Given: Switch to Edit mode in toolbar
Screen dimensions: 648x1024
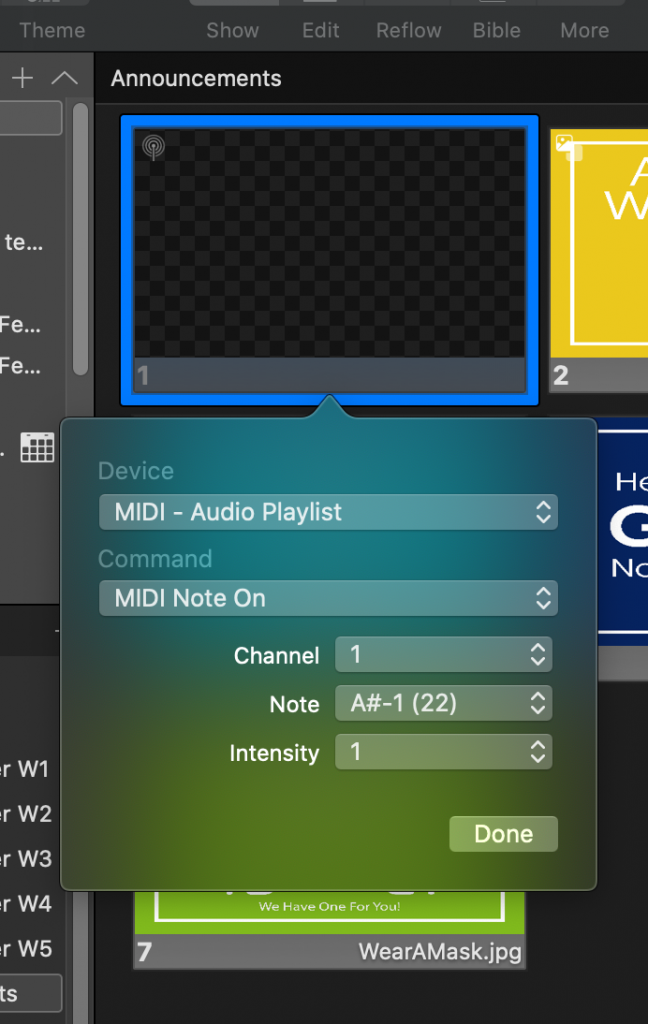Looking at the screenshot, I should pyautogui.click(x=321, y=30).
